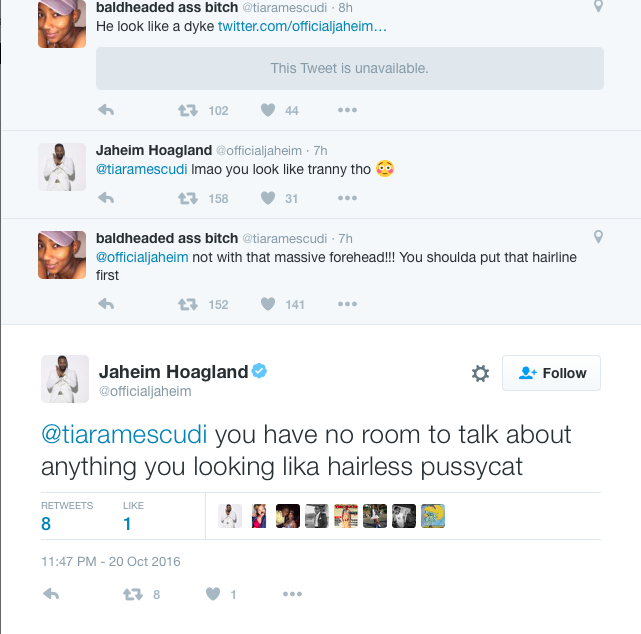This screenshot has height=634, width=641.
Task: Like the main tweet with 1 like
Action: click(x=212, y=595)
